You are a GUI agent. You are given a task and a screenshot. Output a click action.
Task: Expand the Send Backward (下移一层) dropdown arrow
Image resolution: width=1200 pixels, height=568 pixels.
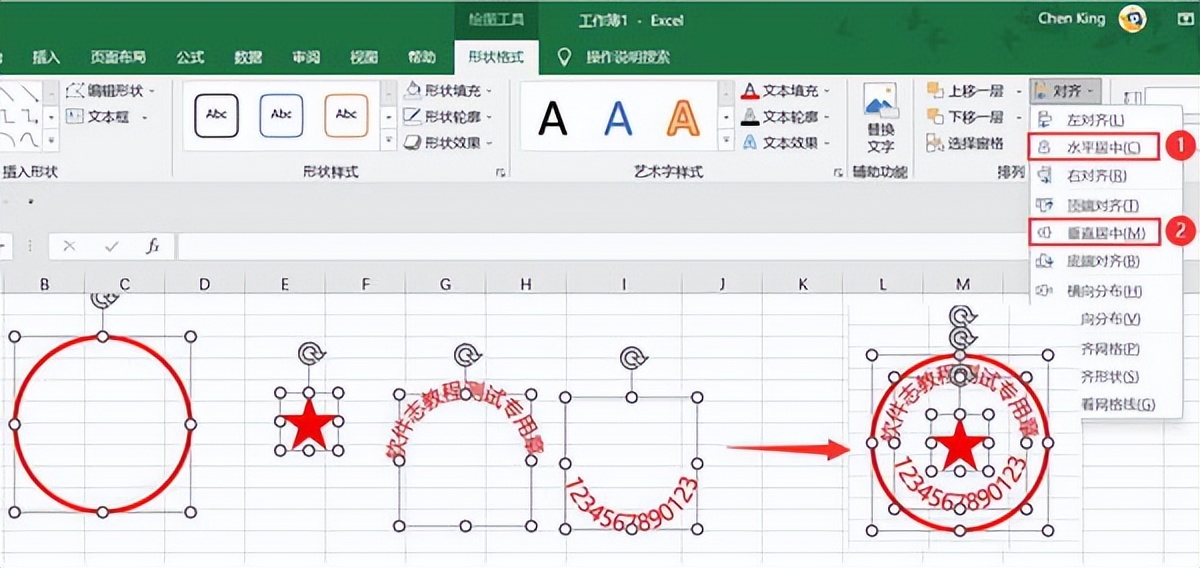1017,116
